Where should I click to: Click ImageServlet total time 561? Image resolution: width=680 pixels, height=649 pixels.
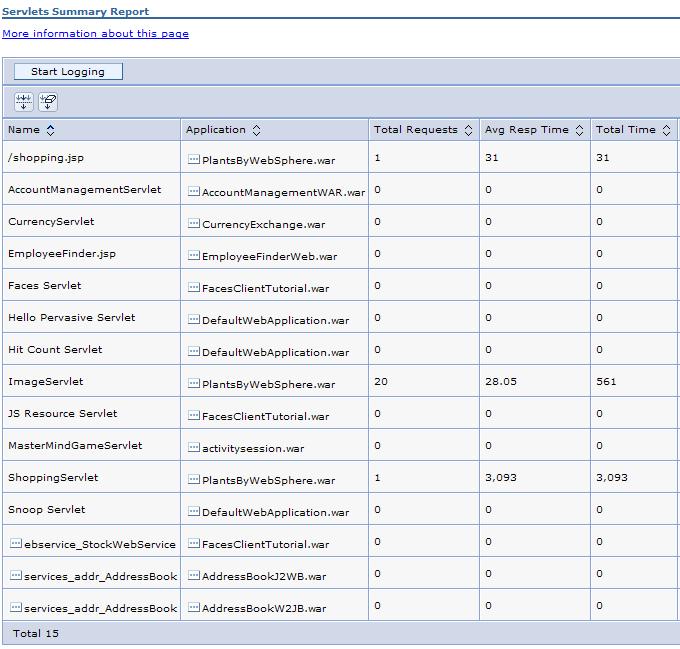606,382
